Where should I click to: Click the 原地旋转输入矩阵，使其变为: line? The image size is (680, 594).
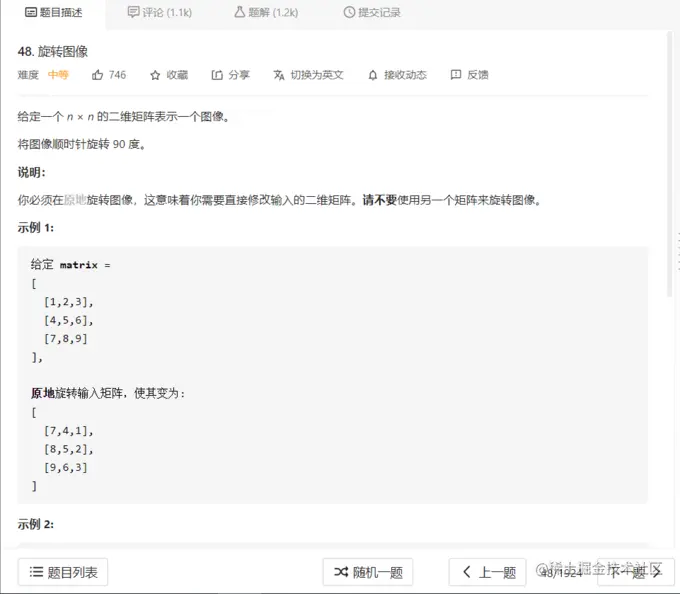108,393
